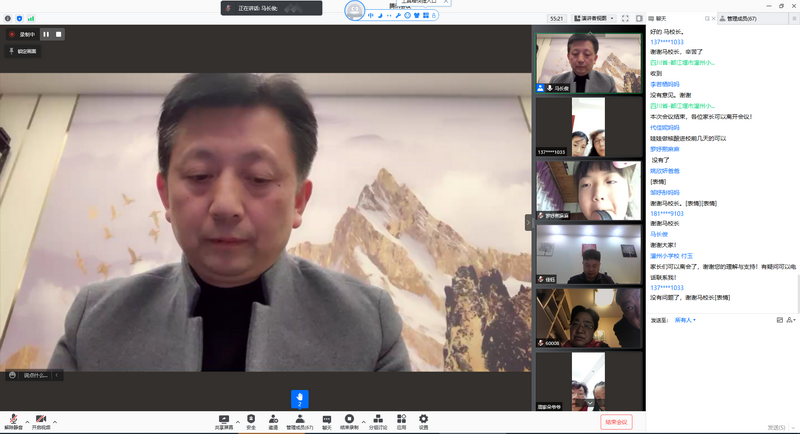Turn on camera with 开启视频
The width and height of the screenshot is (800, 434).
41,419
